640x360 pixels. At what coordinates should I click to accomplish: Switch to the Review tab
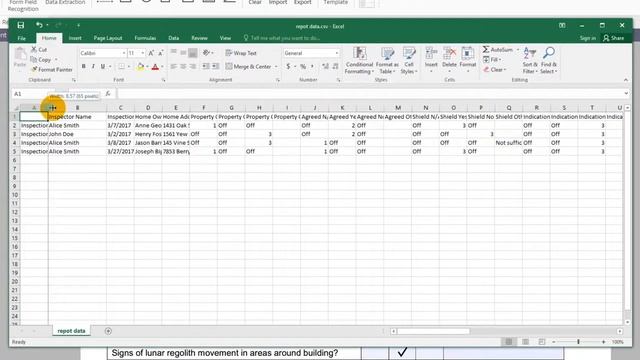coord(200,38)
